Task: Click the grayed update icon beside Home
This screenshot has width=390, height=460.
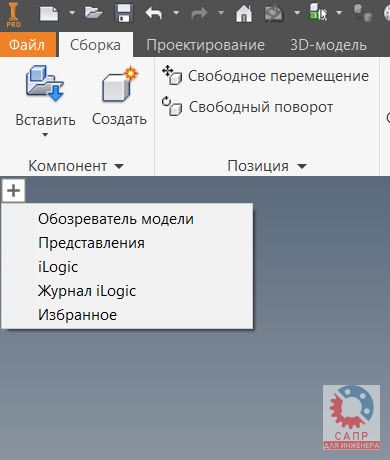Action: click(x=274, y=14)
